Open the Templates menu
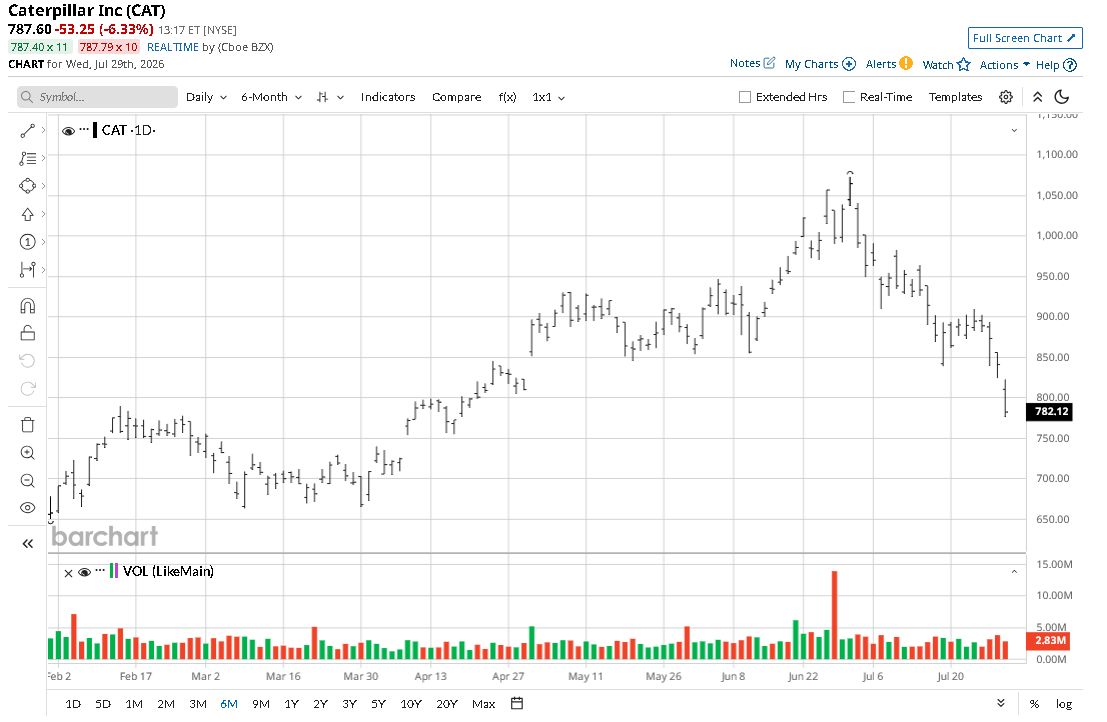 coord(955,97)
